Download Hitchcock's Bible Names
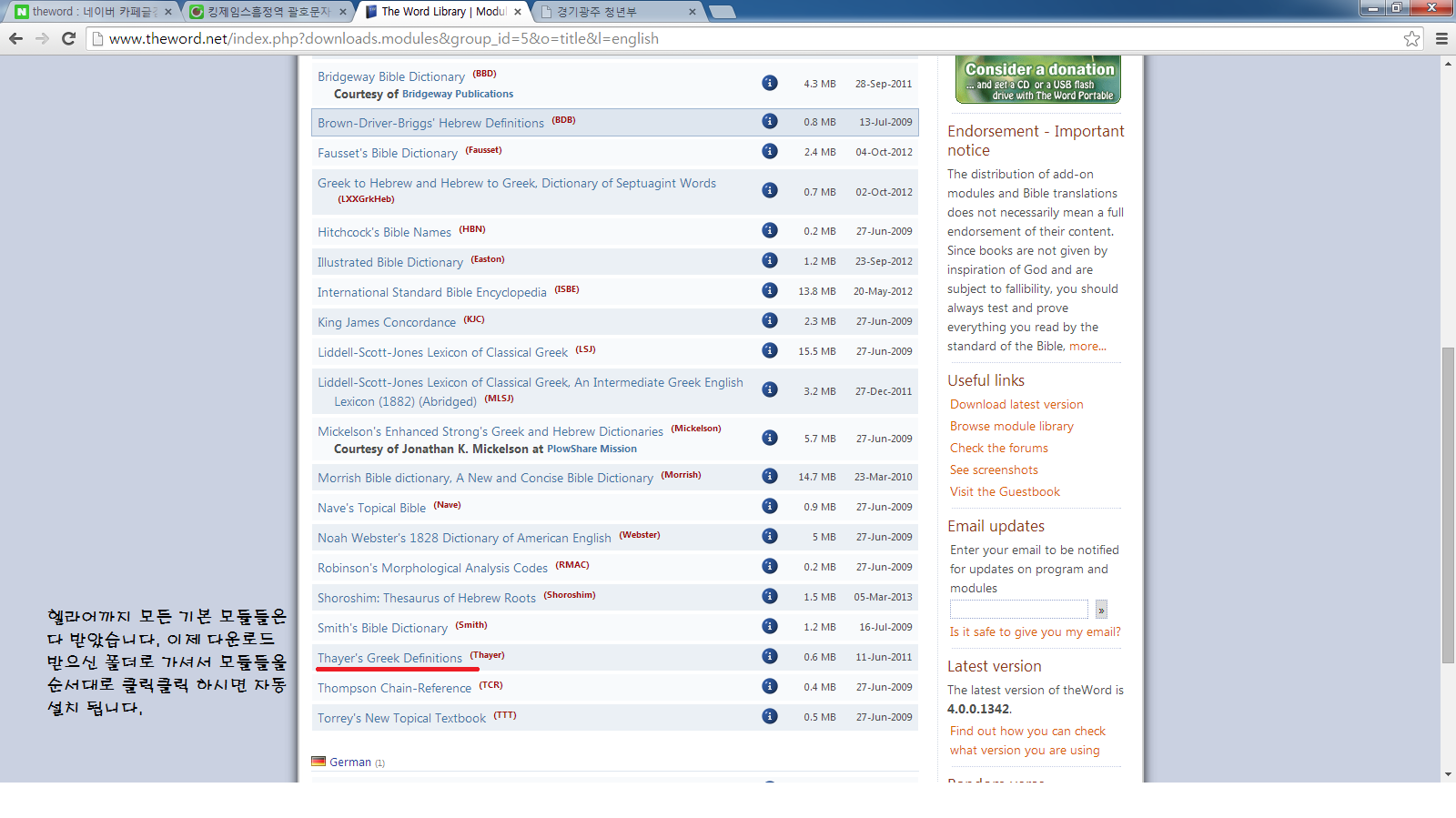This screenshot has width=1456, height=818. pyautogui.click(x=384, y=232)
